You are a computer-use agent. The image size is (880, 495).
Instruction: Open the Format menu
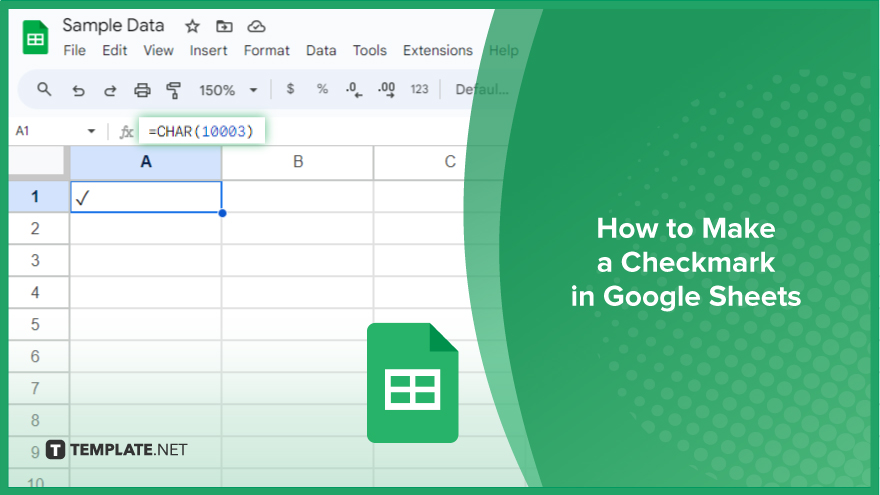(x=267, y=51)
